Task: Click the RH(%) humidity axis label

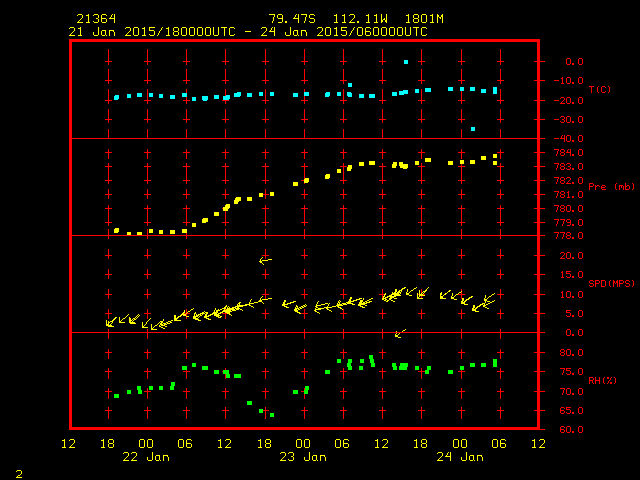Action: tap(602, 380)
